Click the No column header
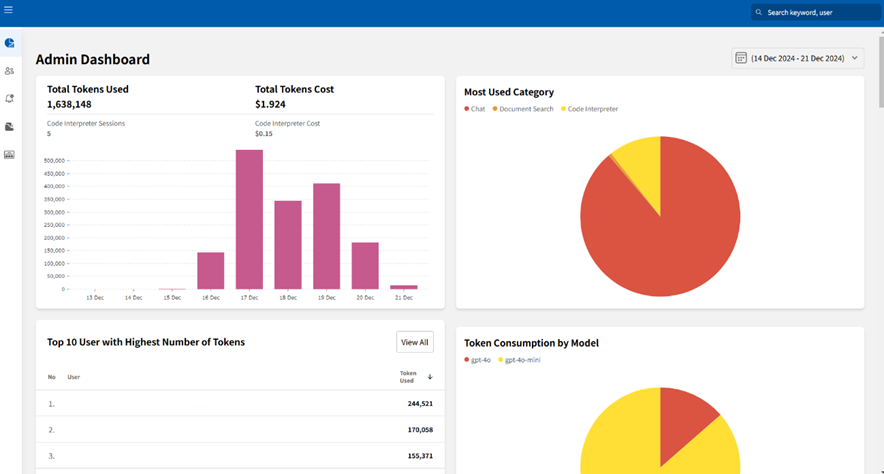Screen dimensions: 884x474 [51, 377]
